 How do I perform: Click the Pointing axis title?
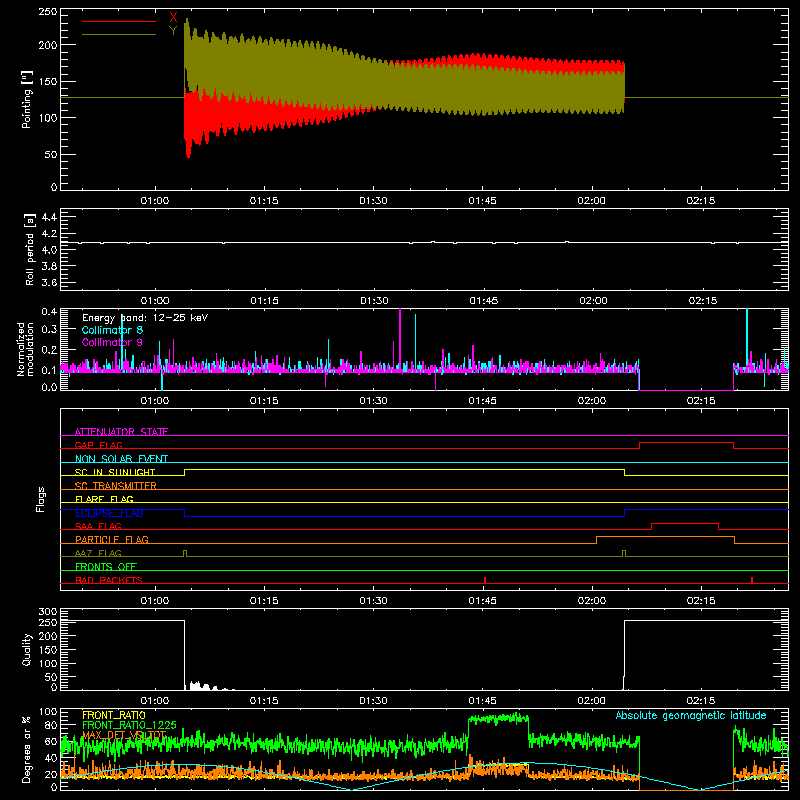27,99
